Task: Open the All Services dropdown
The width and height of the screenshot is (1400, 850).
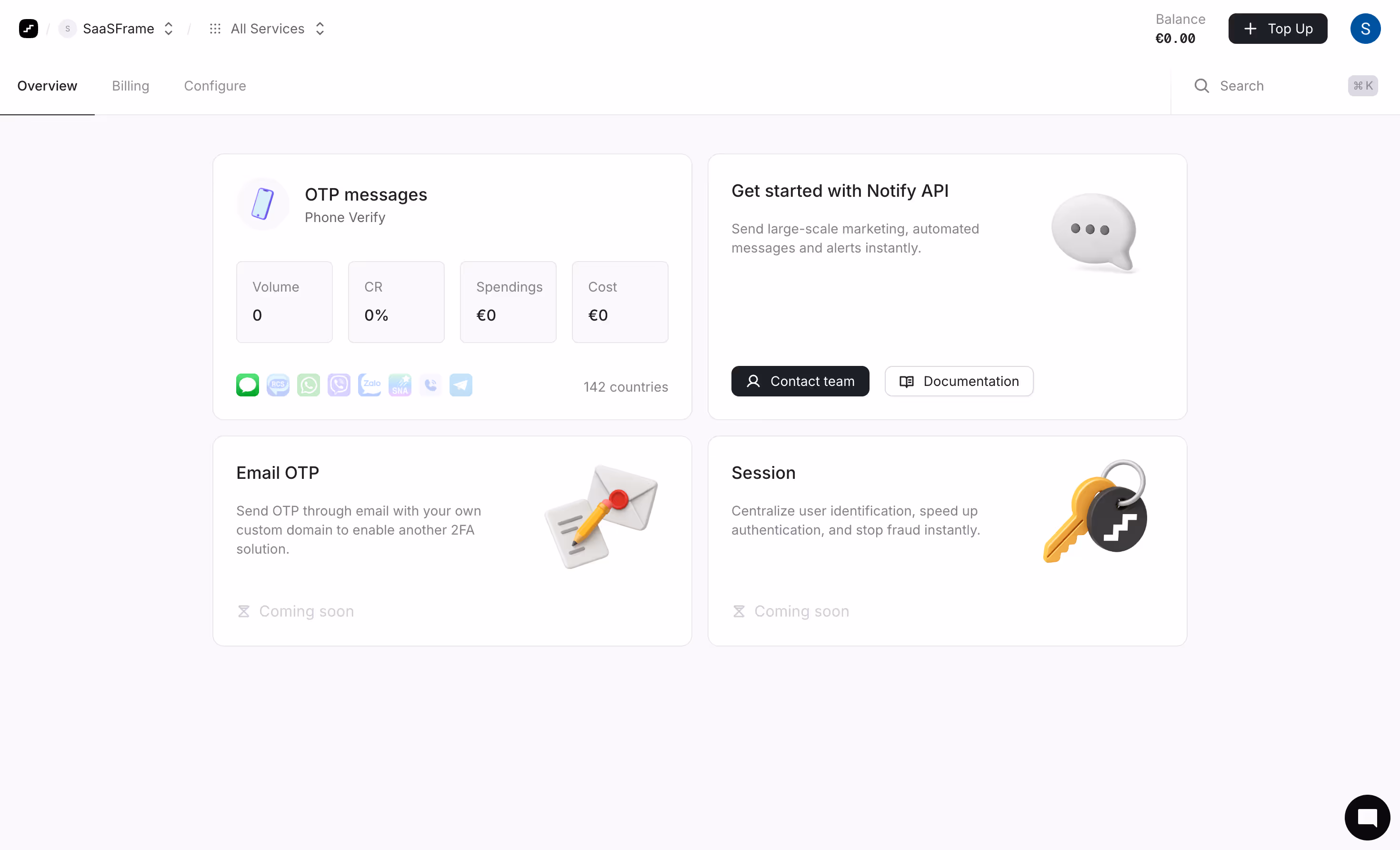Action: point(268,29)
